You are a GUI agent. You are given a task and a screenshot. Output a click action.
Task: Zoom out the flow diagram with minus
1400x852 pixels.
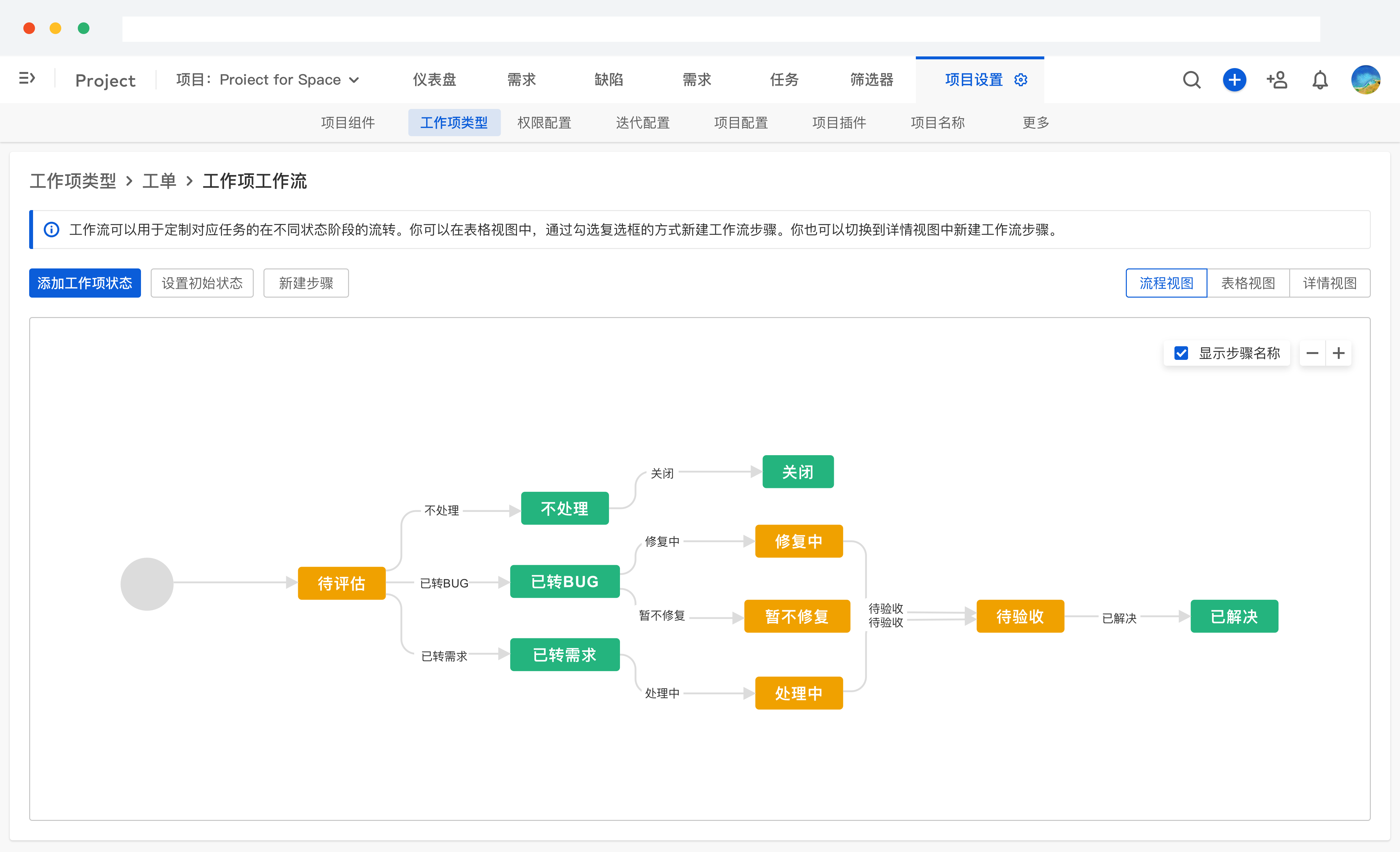[1312, 353]
